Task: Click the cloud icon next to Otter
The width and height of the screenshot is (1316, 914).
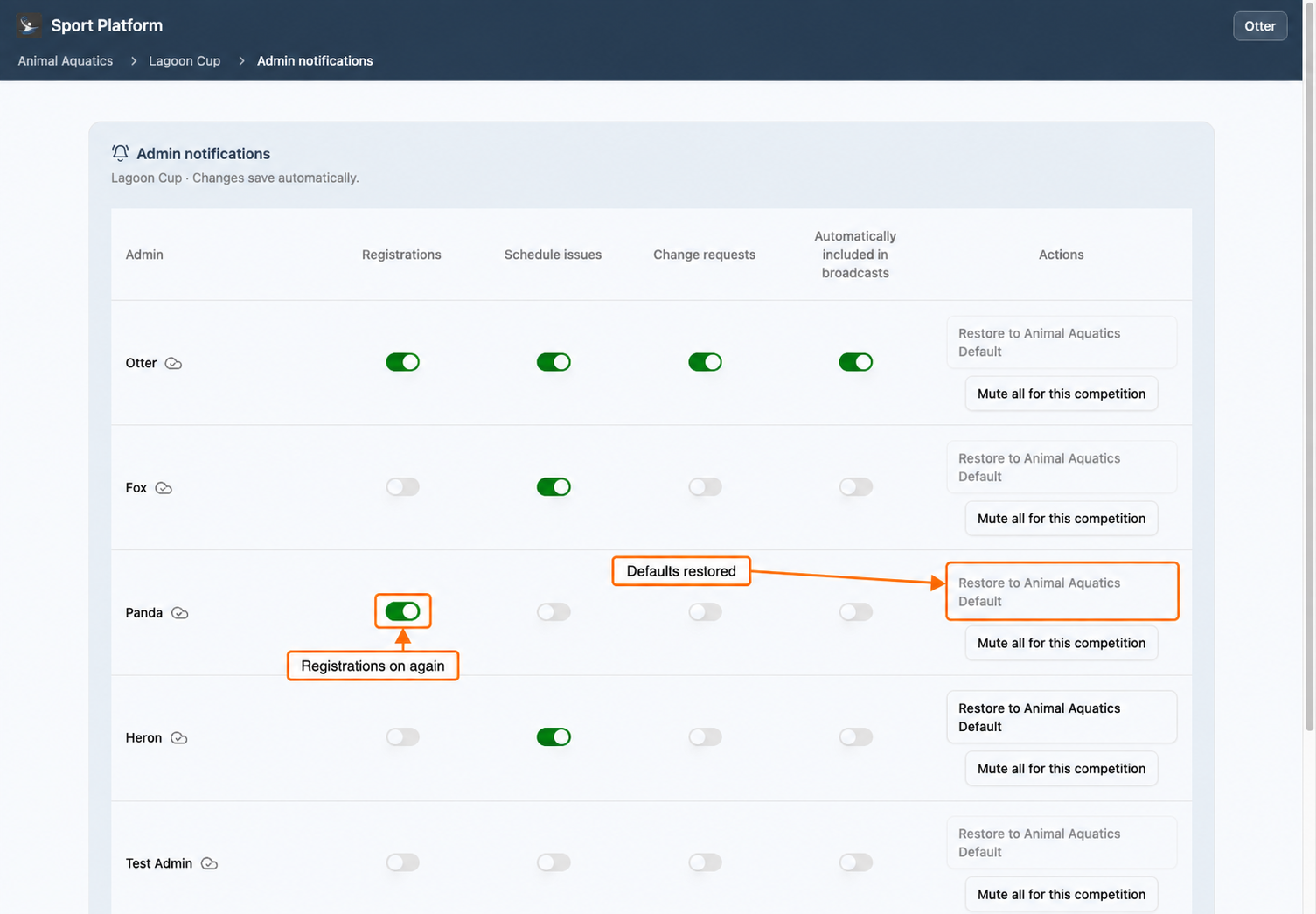Action: click(173, 363)
